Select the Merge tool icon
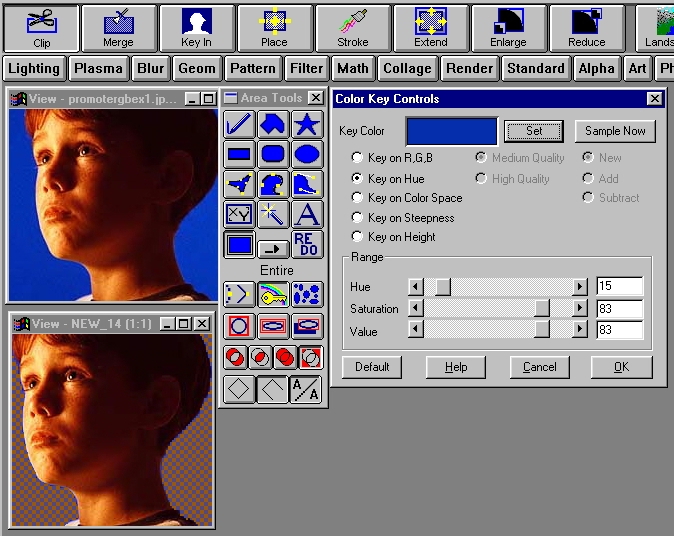The height and width of the screenshot is (536, 674). point(118,28)
